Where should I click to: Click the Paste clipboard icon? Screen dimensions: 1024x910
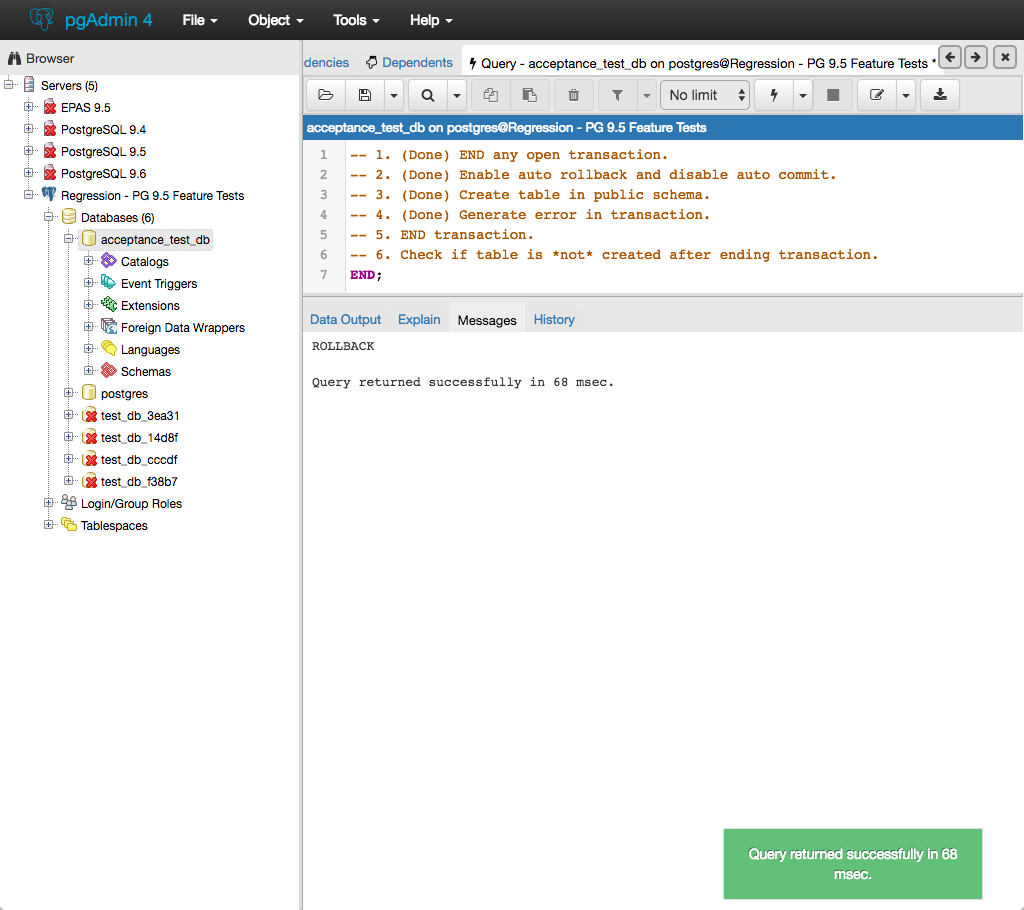coord(530,95)
